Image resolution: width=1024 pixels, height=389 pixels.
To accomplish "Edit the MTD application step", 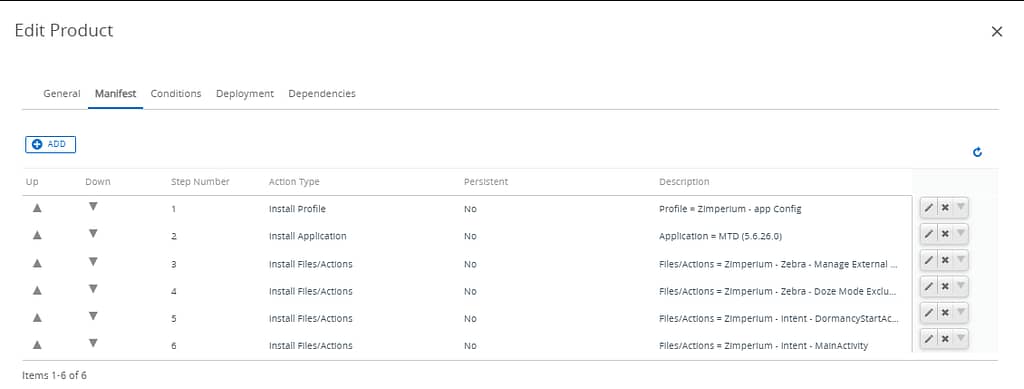I will pyautogui.click(x=929, y=234).
